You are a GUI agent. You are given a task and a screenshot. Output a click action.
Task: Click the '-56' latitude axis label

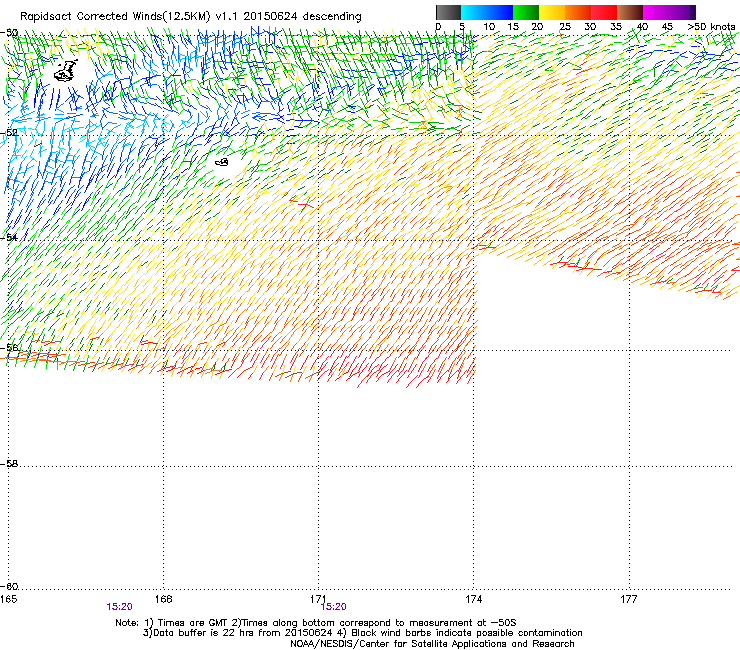(9, 347)
